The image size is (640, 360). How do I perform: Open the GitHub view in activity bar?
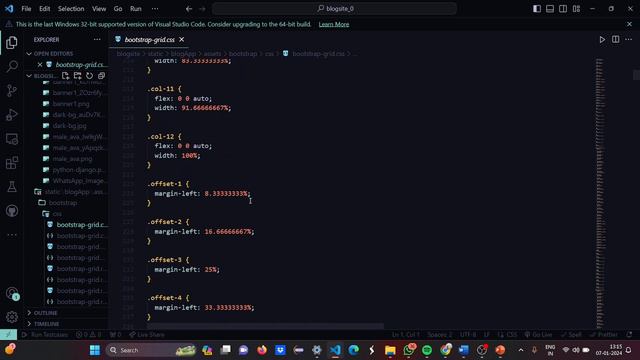[x=12, y=211]
